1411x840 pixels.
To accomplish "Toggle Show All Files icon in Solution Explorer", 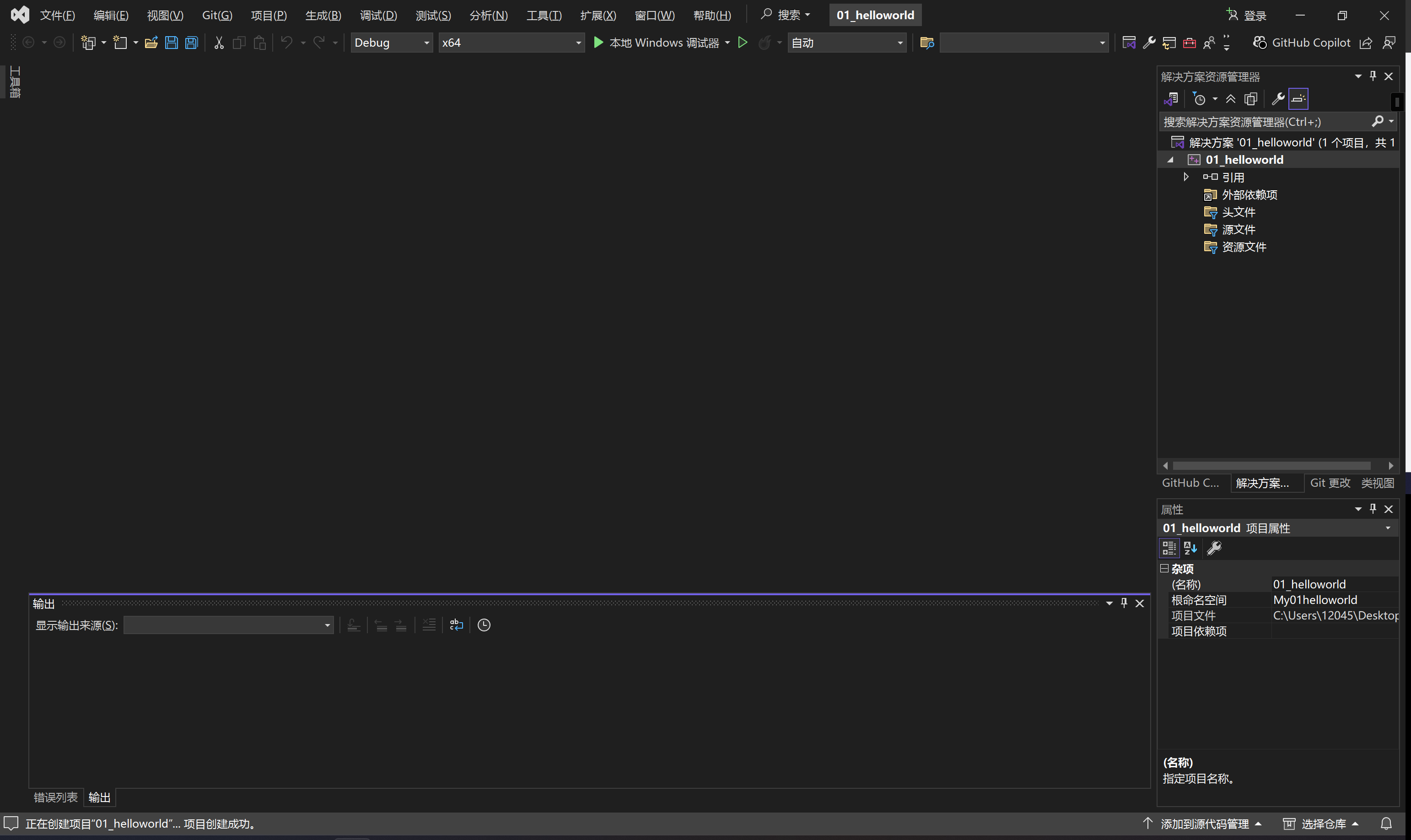I will (x=1251, y=99).
